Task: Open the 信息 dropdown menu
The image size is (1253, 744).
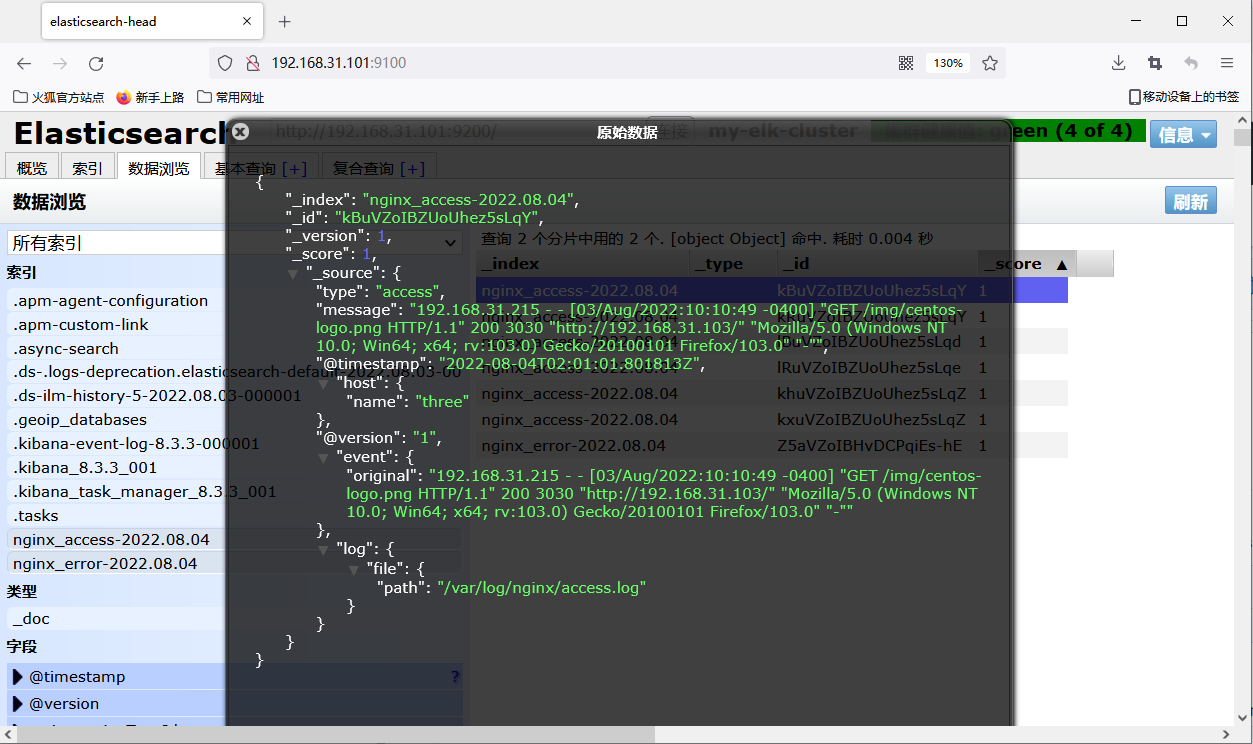Action: [1183, 135]
